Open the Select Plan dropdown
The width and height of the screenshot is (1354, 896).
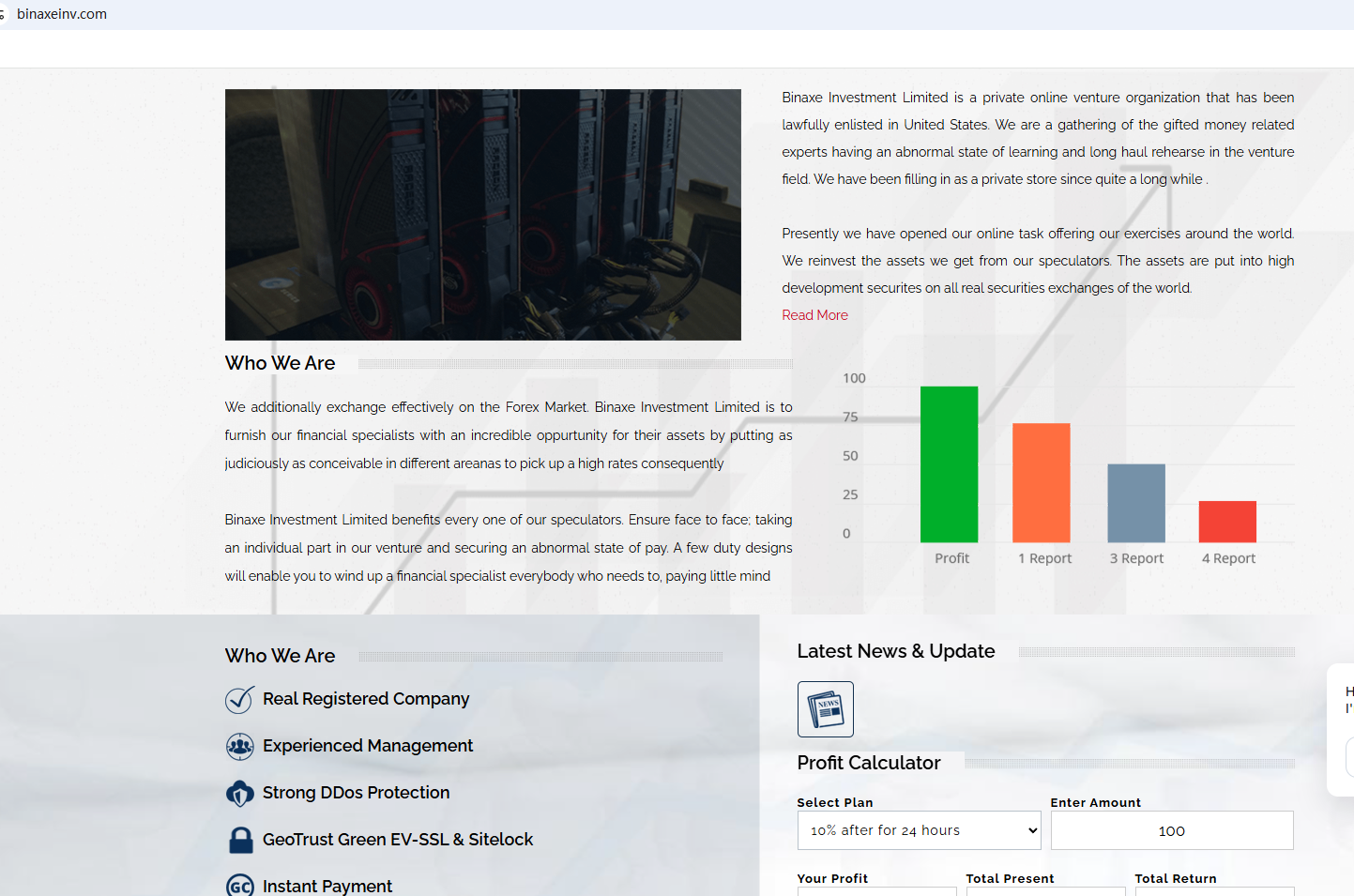tap(920, 830)
